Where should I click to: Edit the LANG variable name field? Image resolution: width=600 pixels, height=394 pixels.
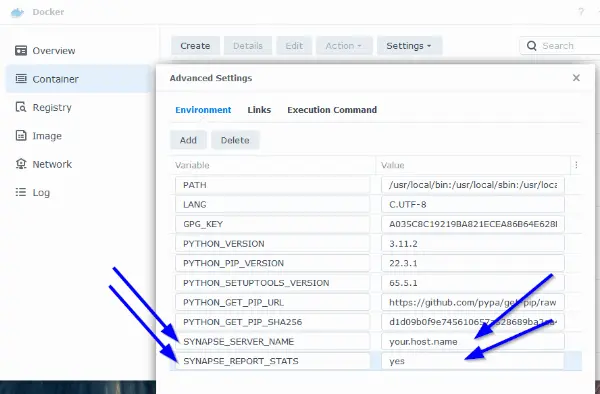coord(272,205)
